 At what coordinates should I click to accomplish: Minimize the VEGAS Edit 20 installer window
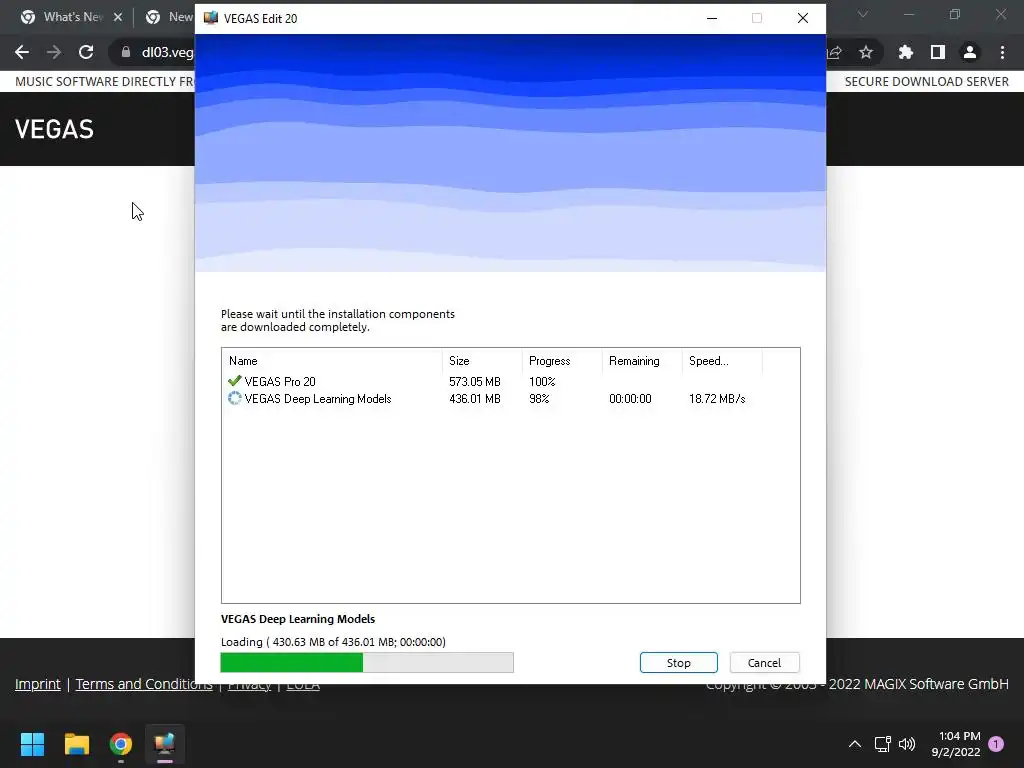point(712,18)
